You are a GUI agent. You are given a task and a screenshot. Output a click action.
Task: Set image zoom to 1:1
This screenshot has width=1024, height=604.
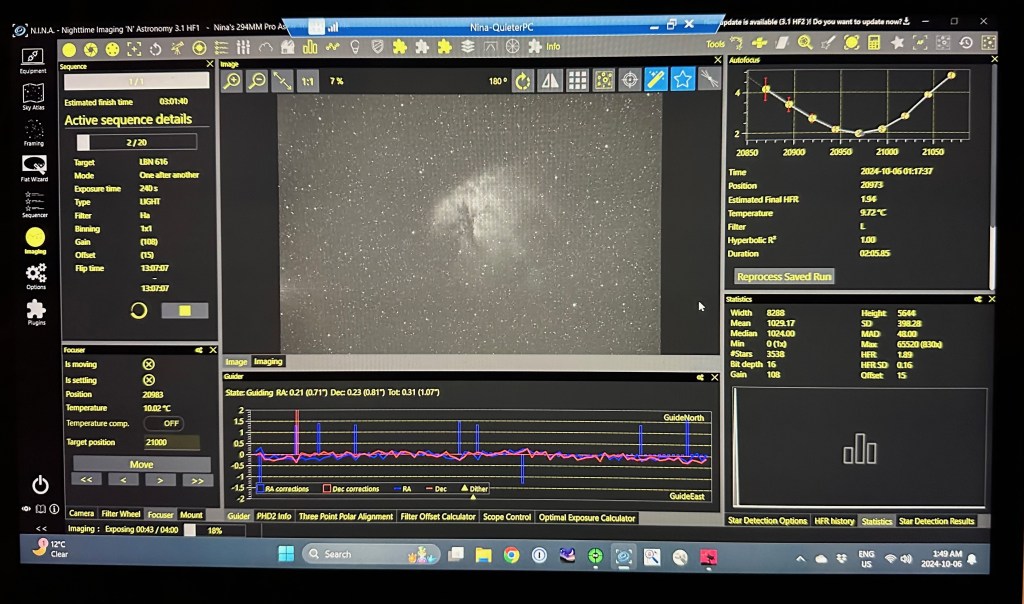(308, 81)
